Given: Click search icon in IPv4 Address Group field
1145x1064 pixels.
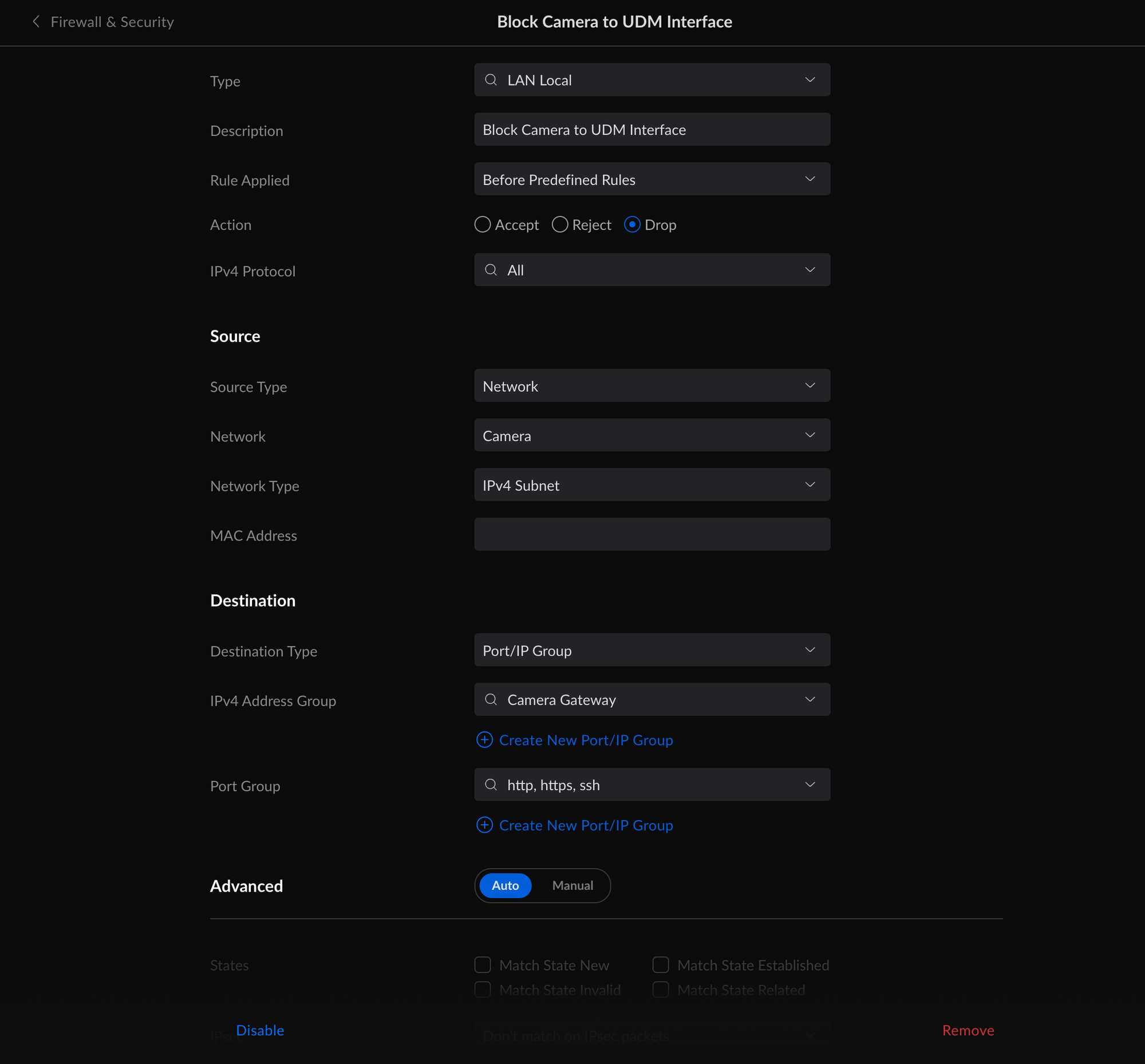Looking at the screenshot, I should 491,700.
